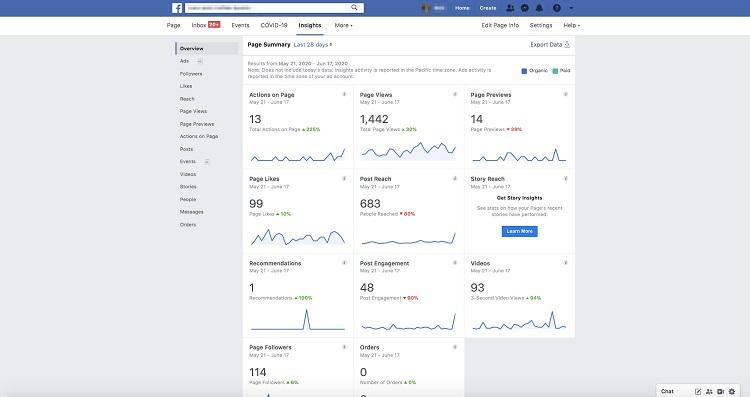The height and width of the screenshot is (397, 750).
Task: Start a video room from Chat bar
Action: pos(720,392)
